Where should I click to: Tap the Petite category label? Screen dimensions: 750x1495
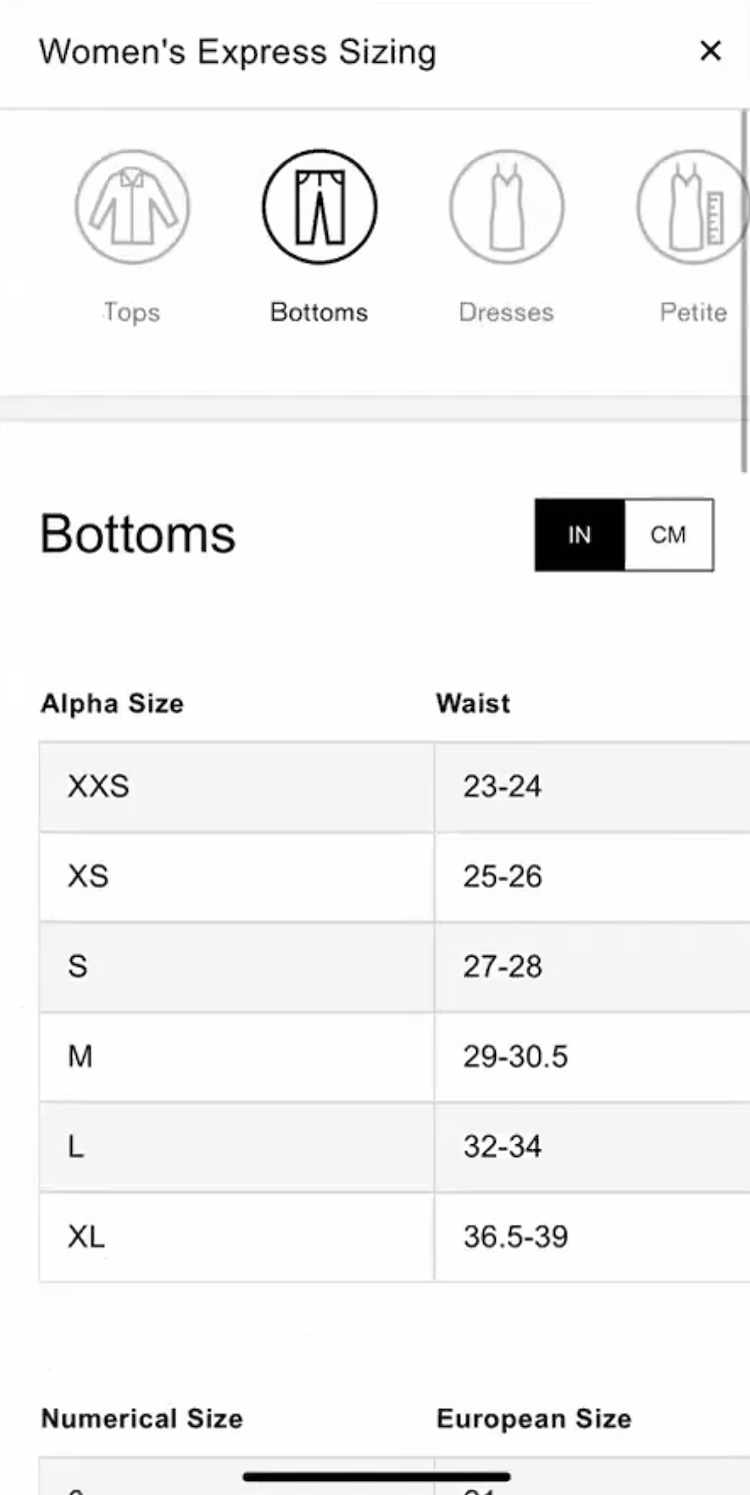pyautogui.click(x=692, y=312)
